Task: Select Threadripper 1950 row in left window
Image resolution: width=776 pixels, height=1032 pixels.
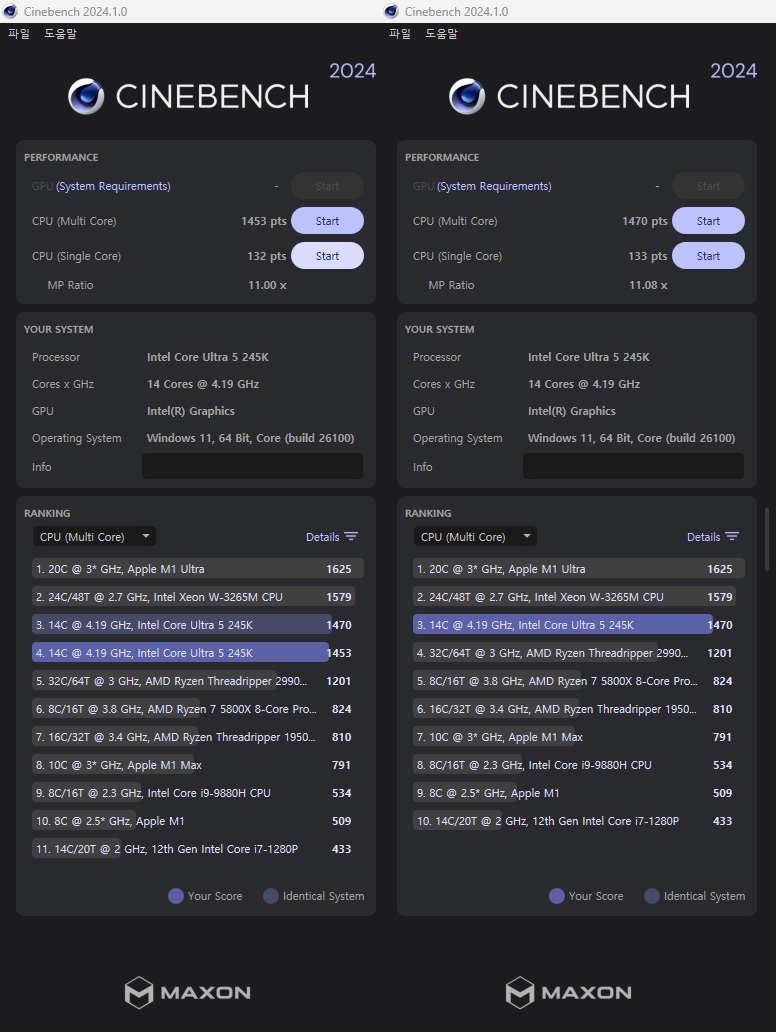Action: tap(197, 737)
